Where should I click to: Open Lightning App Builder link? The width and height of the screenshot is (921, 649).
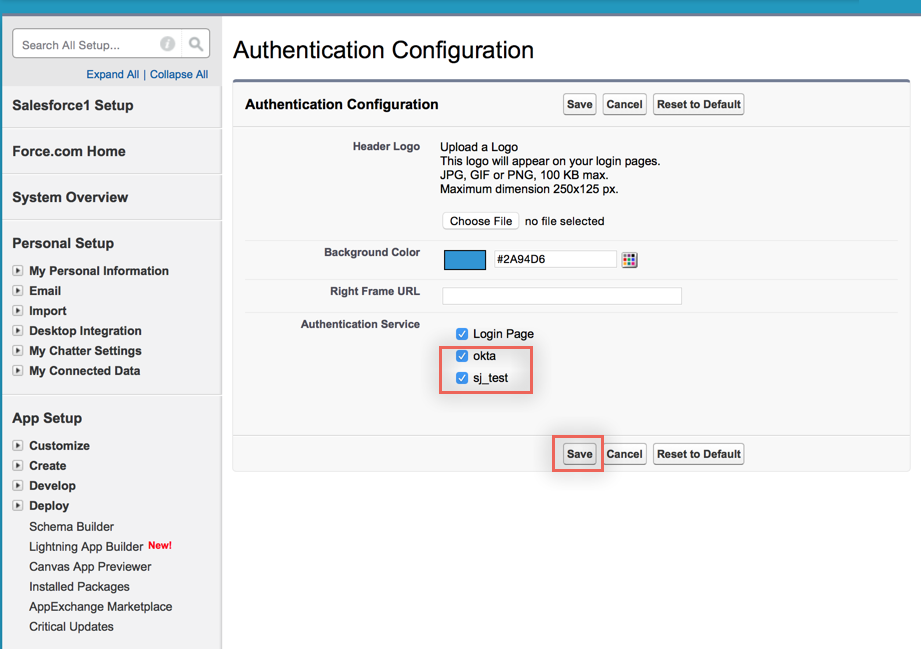pos(86,546)
